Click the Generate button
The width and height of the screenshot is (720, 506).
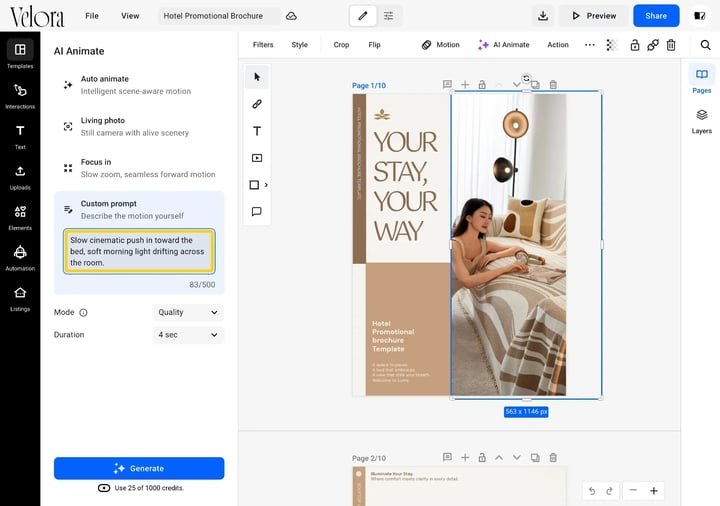pos(139,468)
